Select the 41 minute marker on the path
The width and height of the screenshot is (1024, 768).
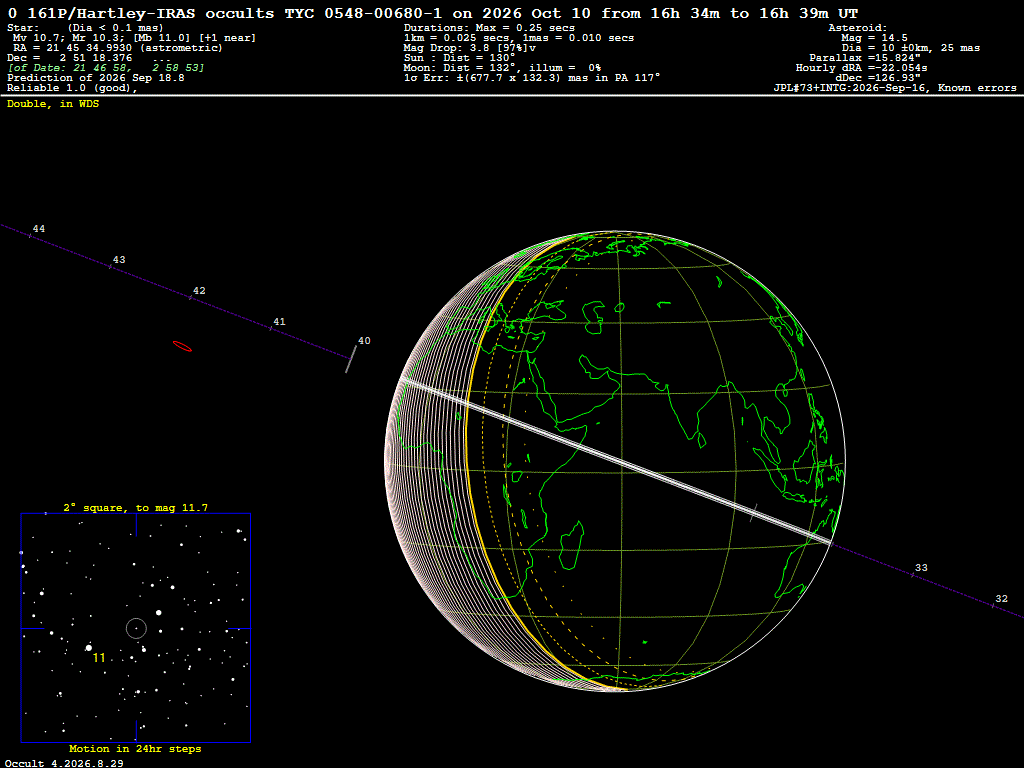279,321
